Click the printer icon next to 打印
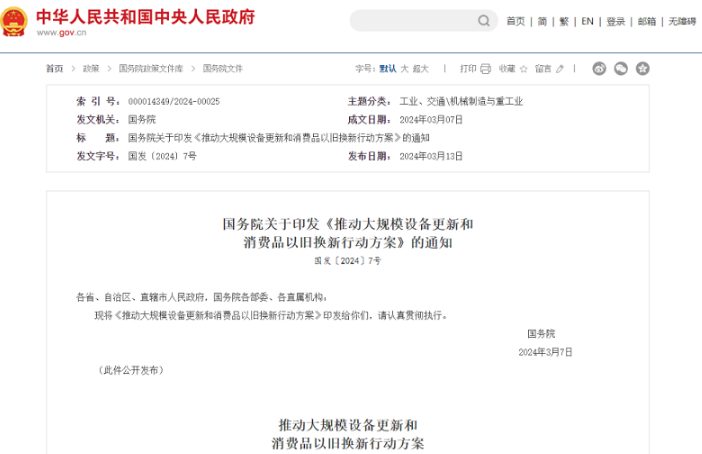The width and height of the screenshot is (702, 454). tap(485, 69)
